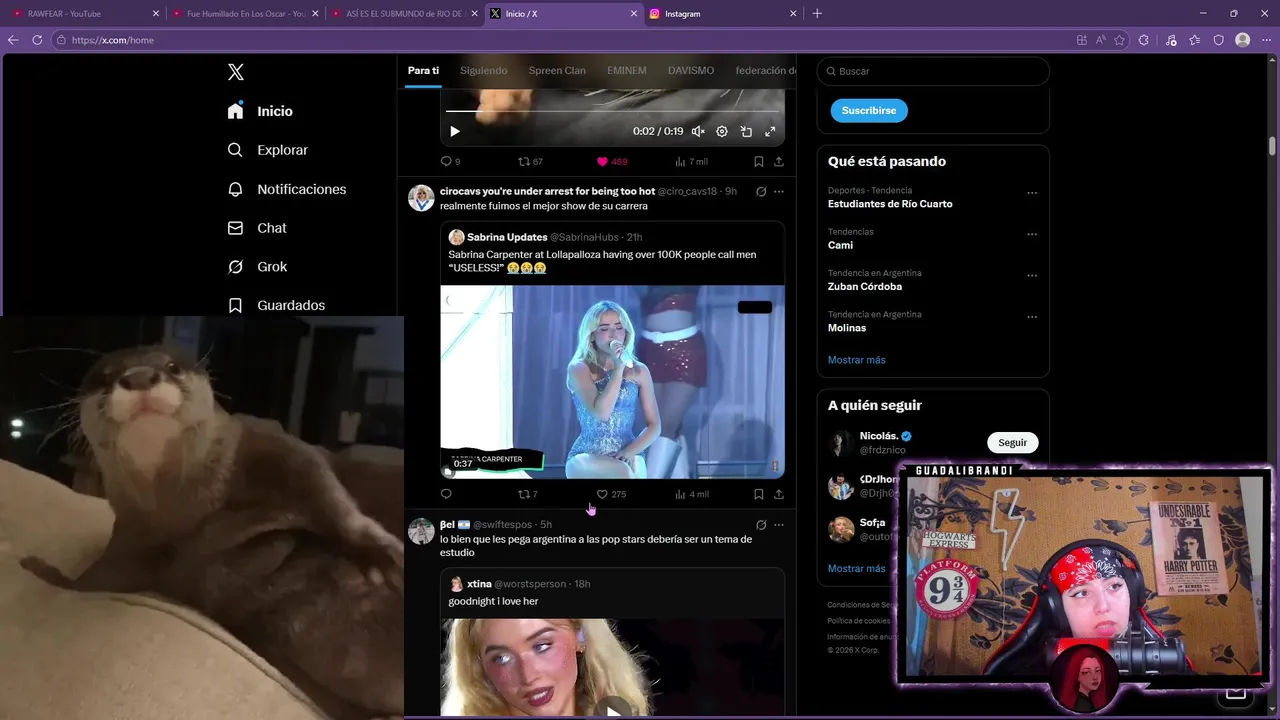Open Guardados bookmarks

point(276,305)
